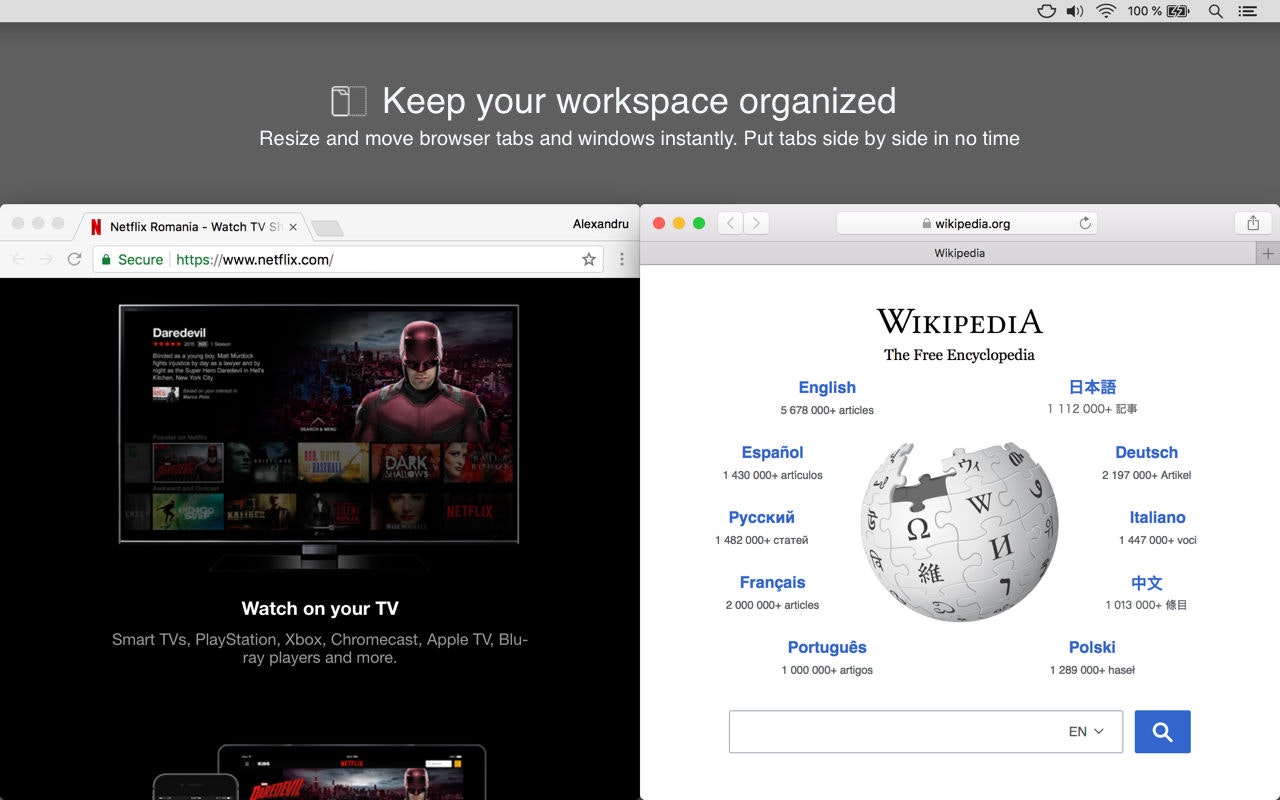Open Chrome's three-dot menu
Screen dimensions: 1280x800
pos(622,258)
